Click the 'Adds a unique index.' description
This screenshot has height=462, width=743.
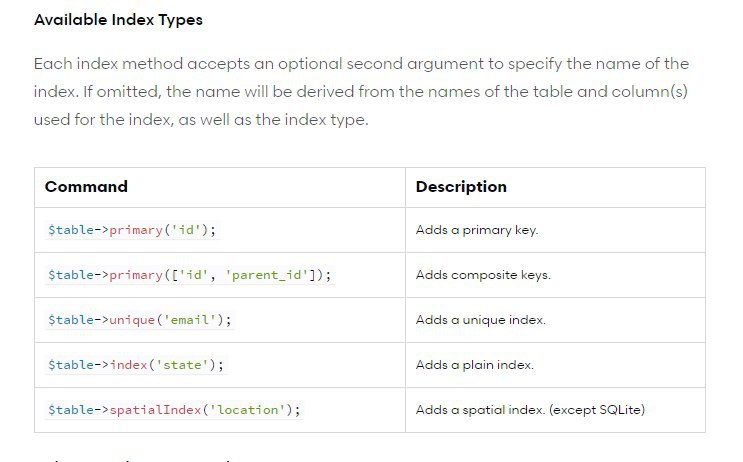click(x=480, y=320)
